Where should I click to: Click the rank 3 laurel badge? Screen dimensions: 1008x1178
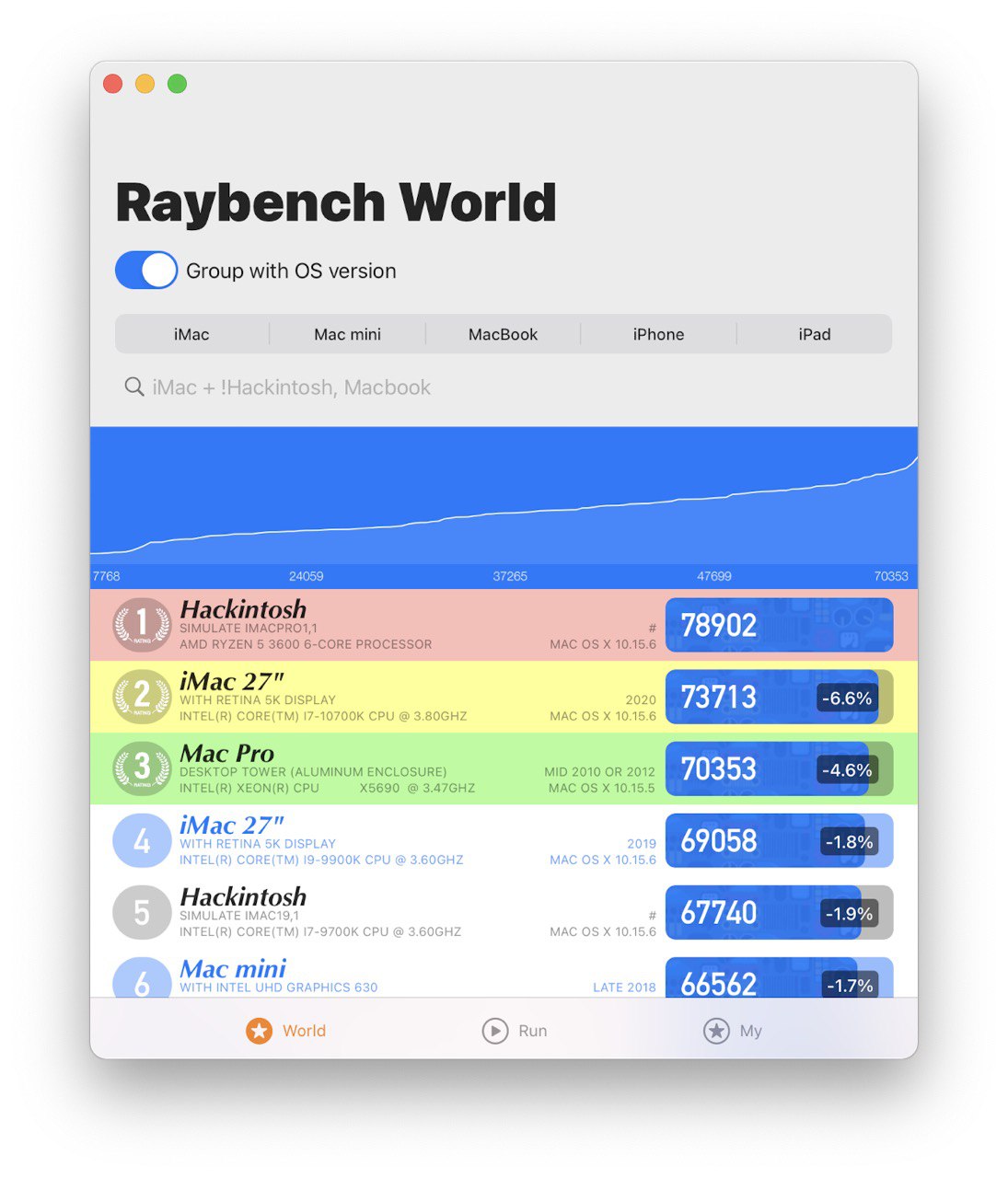142,768
